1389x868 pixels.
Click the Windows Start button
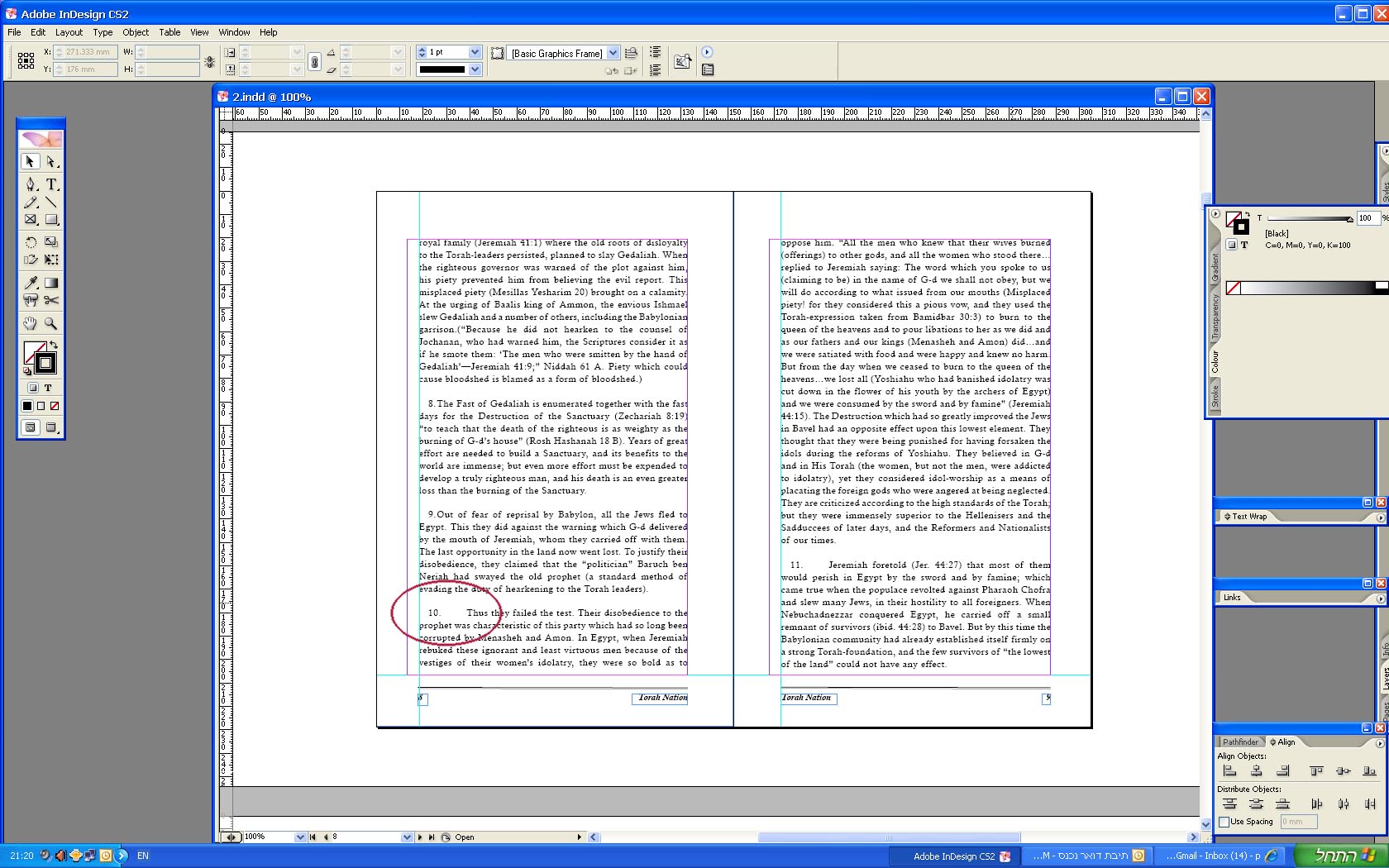pyautogui.click(x=1342, y=856)
